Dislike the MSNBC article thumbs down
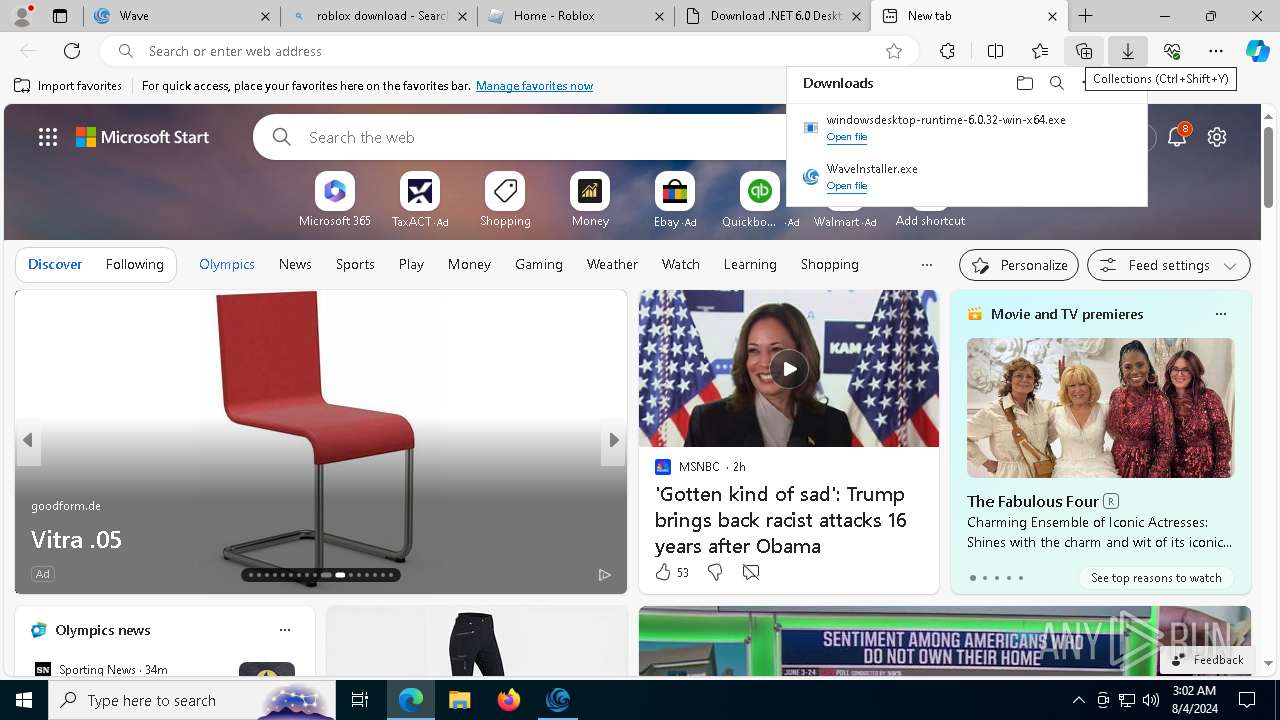 point(714,572)
